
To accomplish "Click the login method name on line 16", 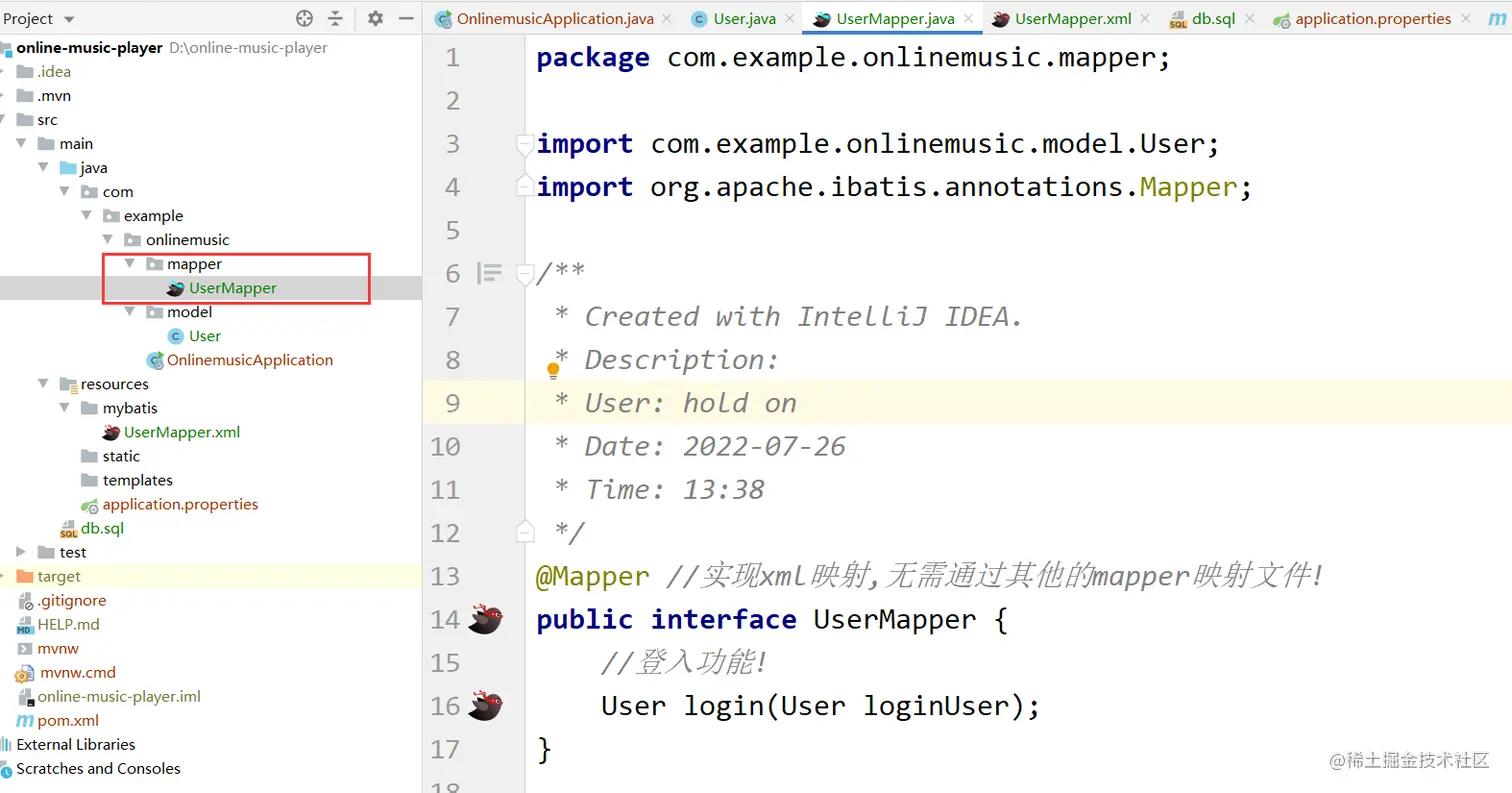I will (x=724, y=706).
